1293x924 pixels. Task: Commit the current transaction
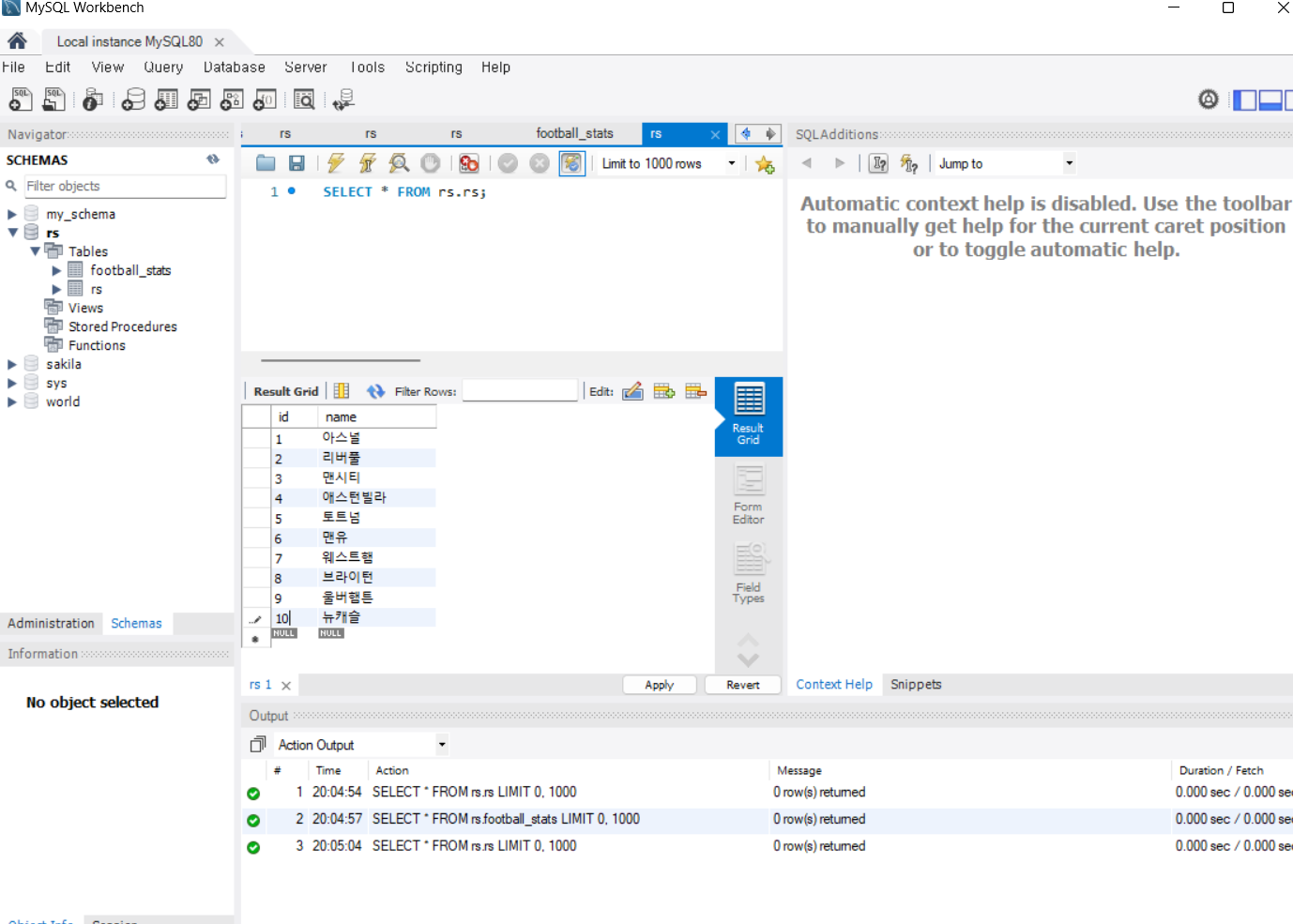(x=508, y=163)
